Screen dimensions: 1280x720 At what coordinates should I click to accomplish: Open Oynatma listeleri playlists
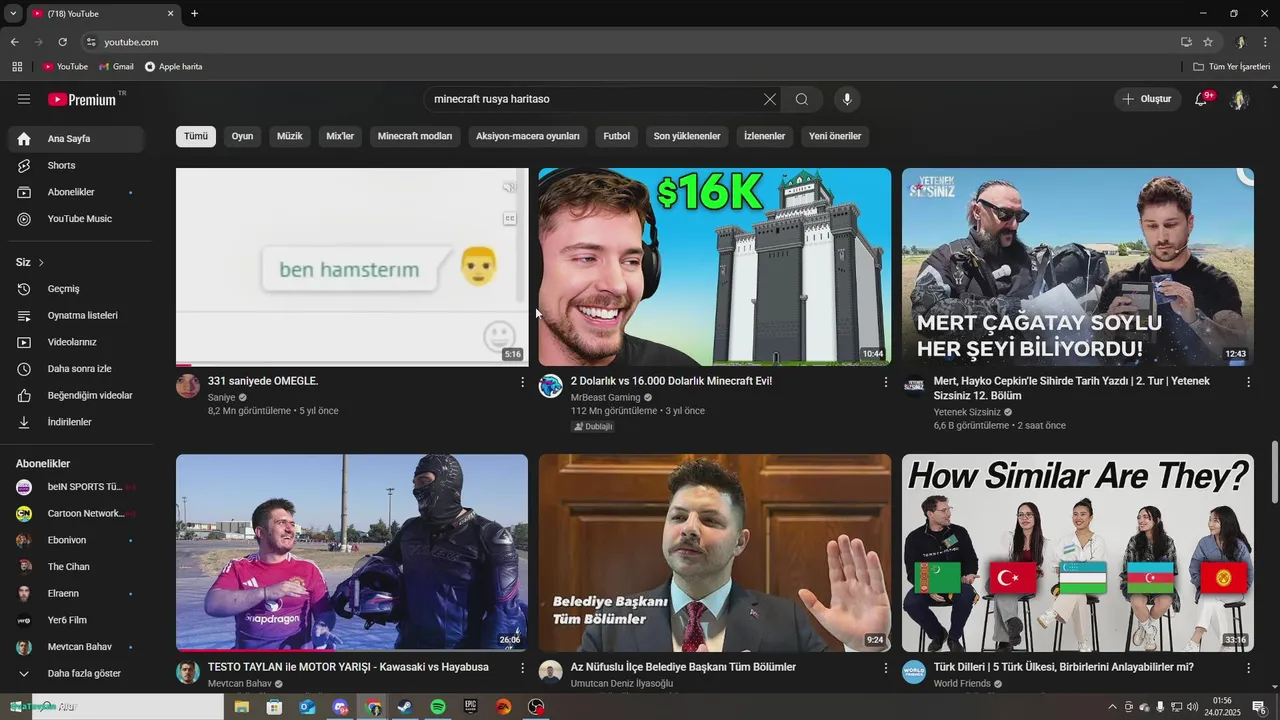pos(77,315)
